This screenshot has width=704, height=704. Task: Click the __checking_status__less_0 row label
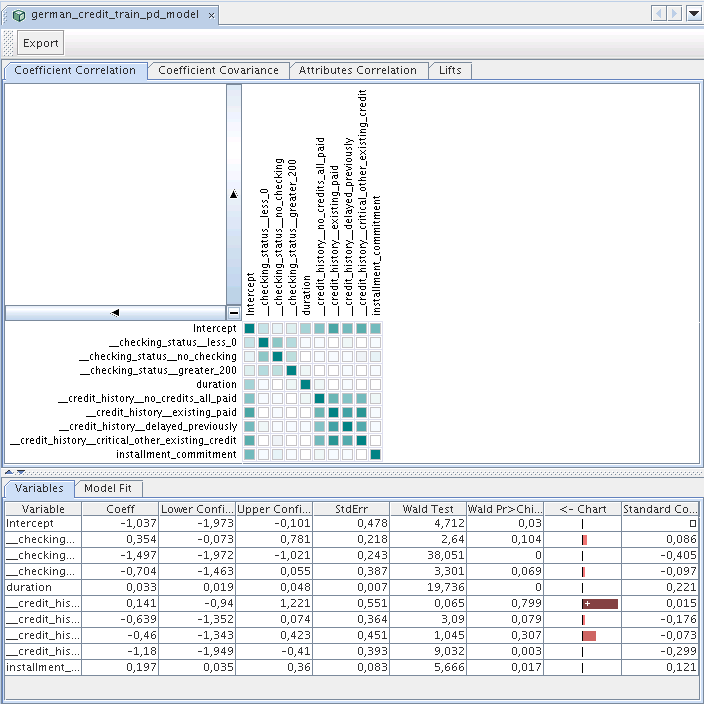173,343
